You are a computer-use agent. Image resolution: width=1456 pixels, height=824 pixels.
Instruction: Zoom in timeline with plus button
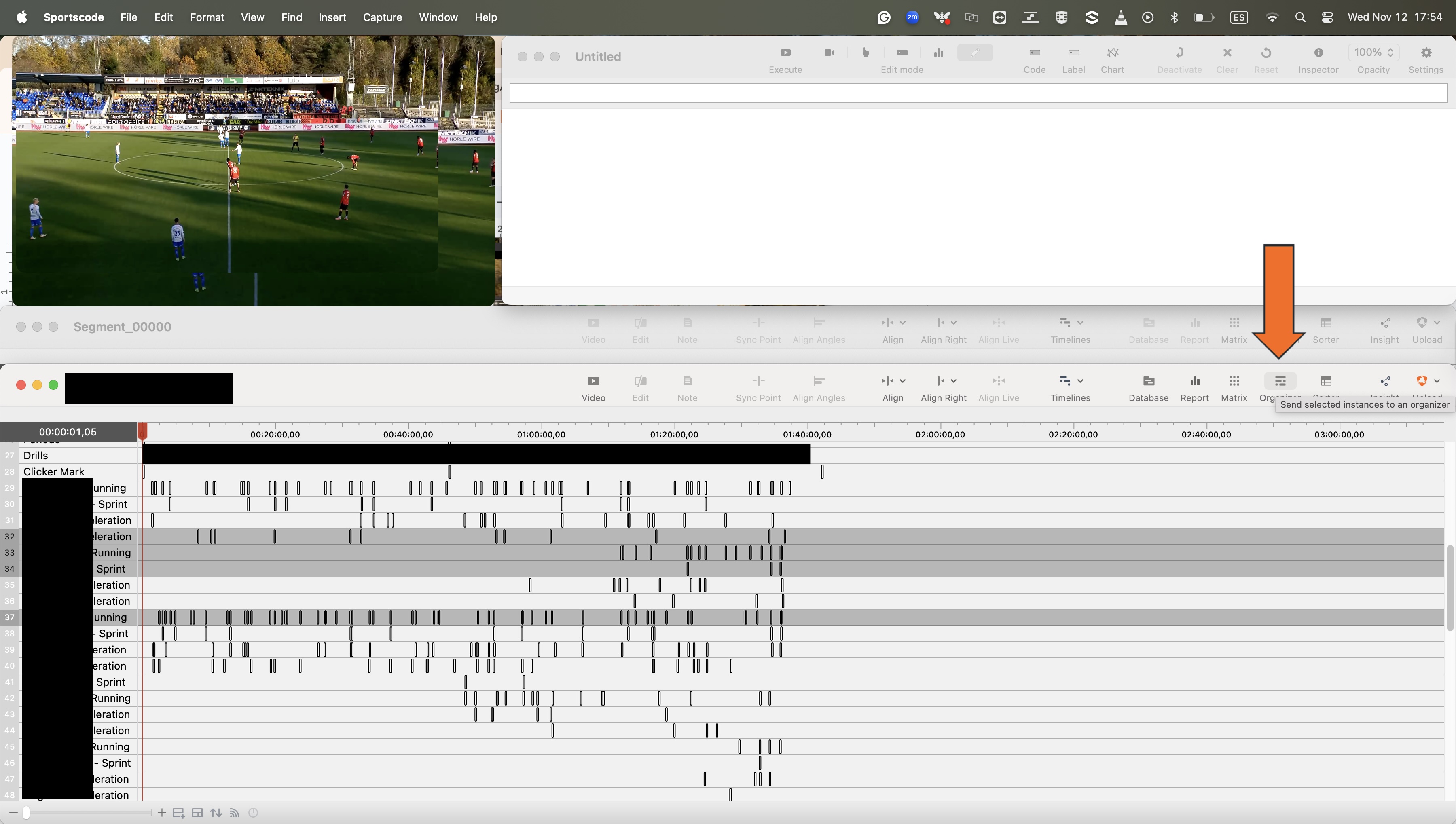point(161,813)
